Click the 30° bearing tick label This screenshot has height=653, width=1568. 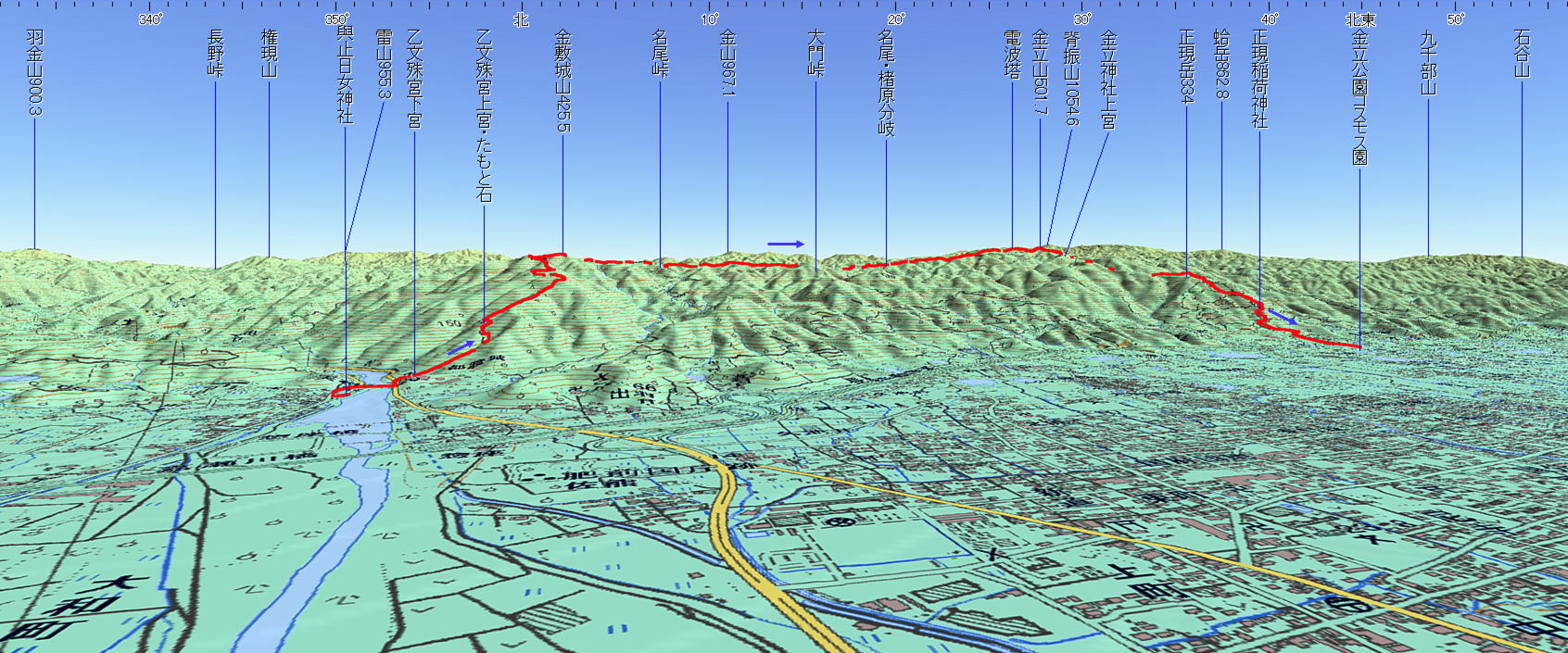[1081, 19]
